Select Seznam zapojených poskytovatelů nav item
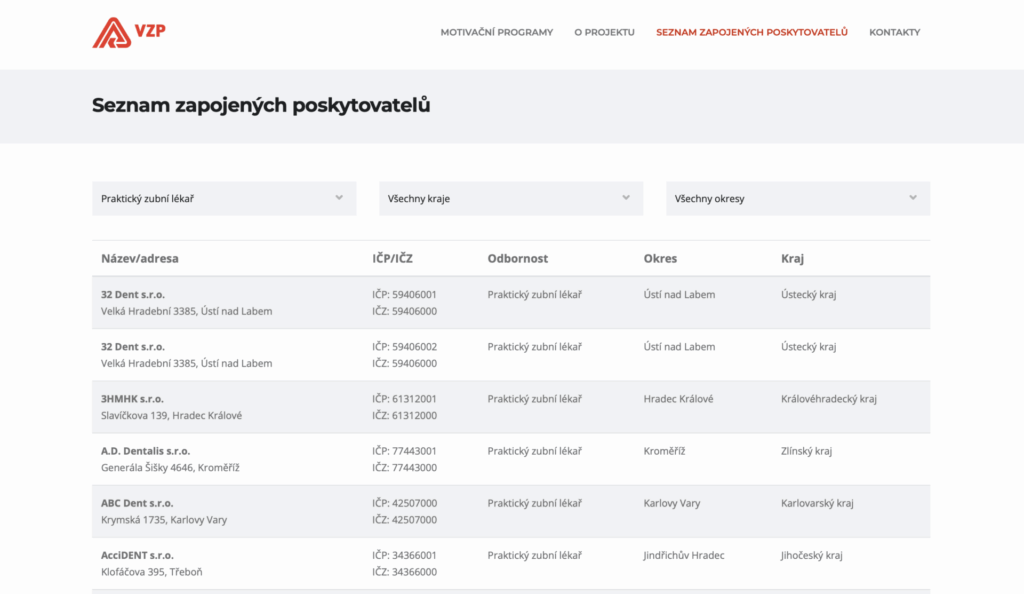Image resolution: width=1024 pixels, height=594 pixels. tap(751, 32)
